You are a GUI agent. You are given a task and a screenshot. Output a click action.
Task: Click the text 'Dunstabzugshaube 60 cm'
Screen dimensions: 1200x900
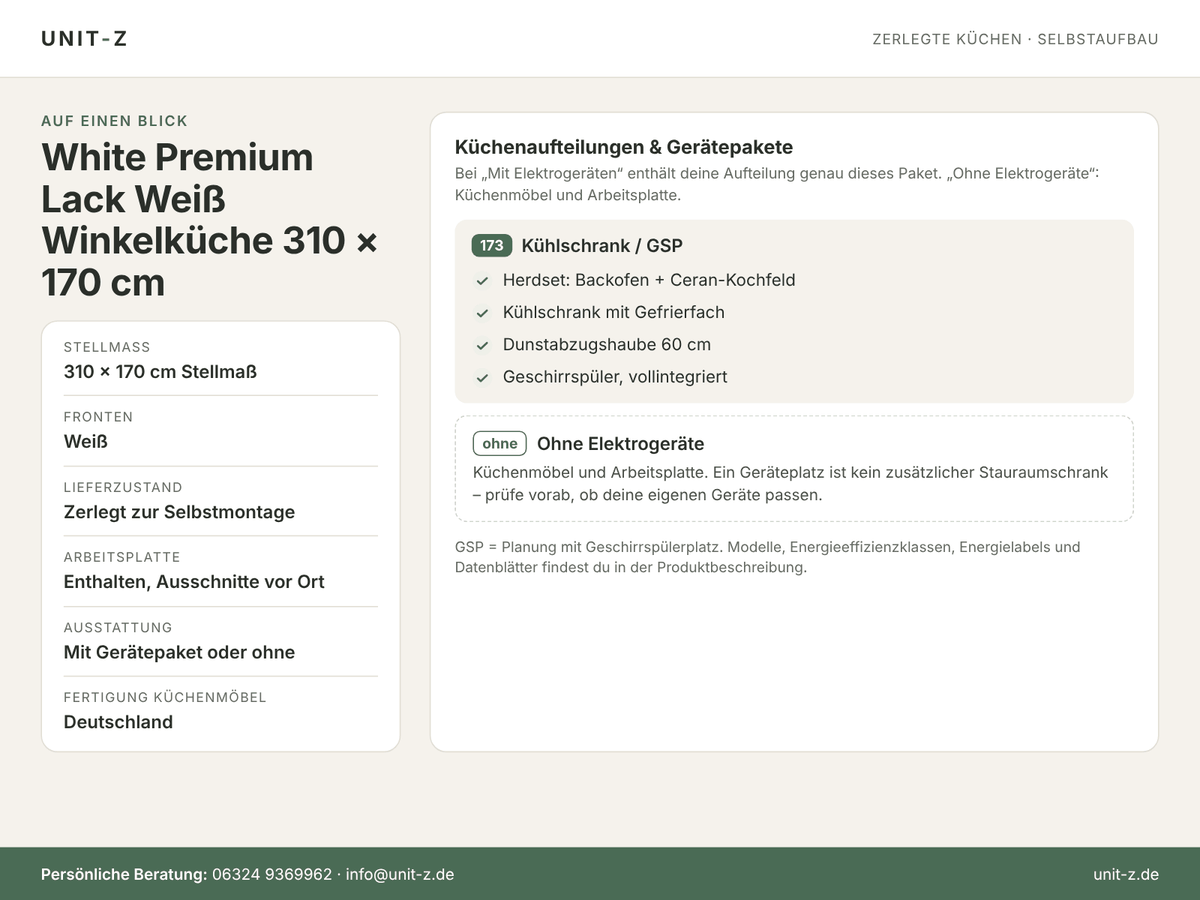coord(607,344)
